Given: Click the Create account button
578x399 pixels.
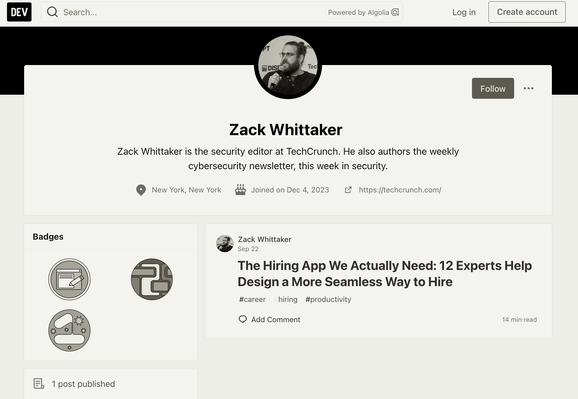Looking at the screenshot, I should (527, 12).
